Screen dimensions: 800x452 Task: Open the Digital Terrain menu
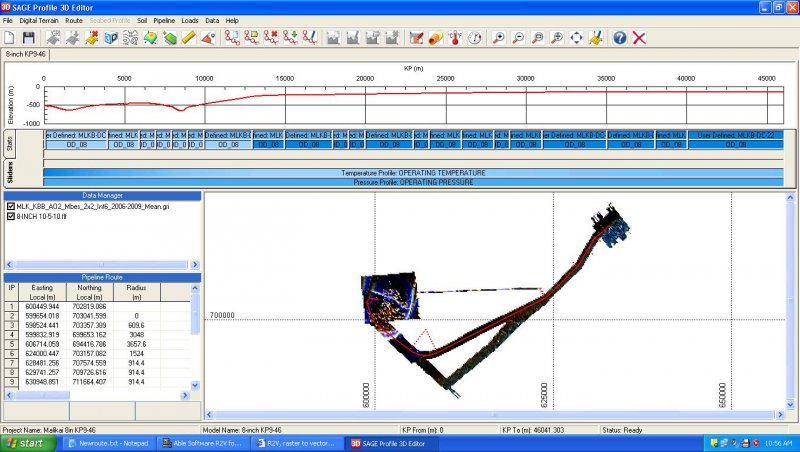pyautogui.click(x=39, y=20)
